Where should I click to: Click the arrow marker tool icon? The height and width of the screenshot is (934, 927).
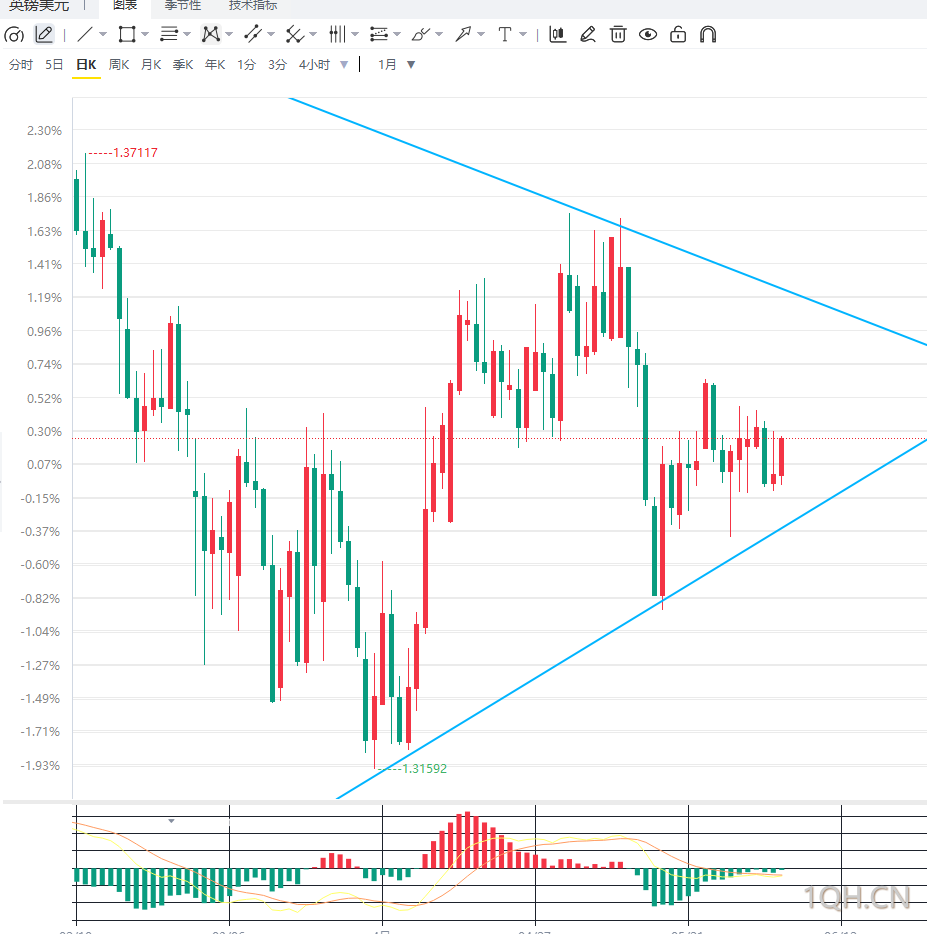(463, 35)
